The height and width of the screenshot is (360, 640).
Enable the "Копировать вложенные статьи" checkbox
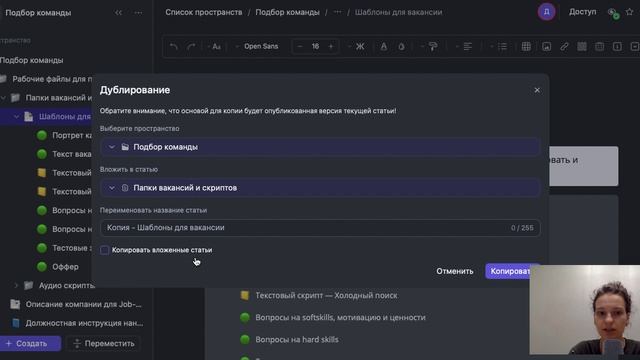pos(104,250)
